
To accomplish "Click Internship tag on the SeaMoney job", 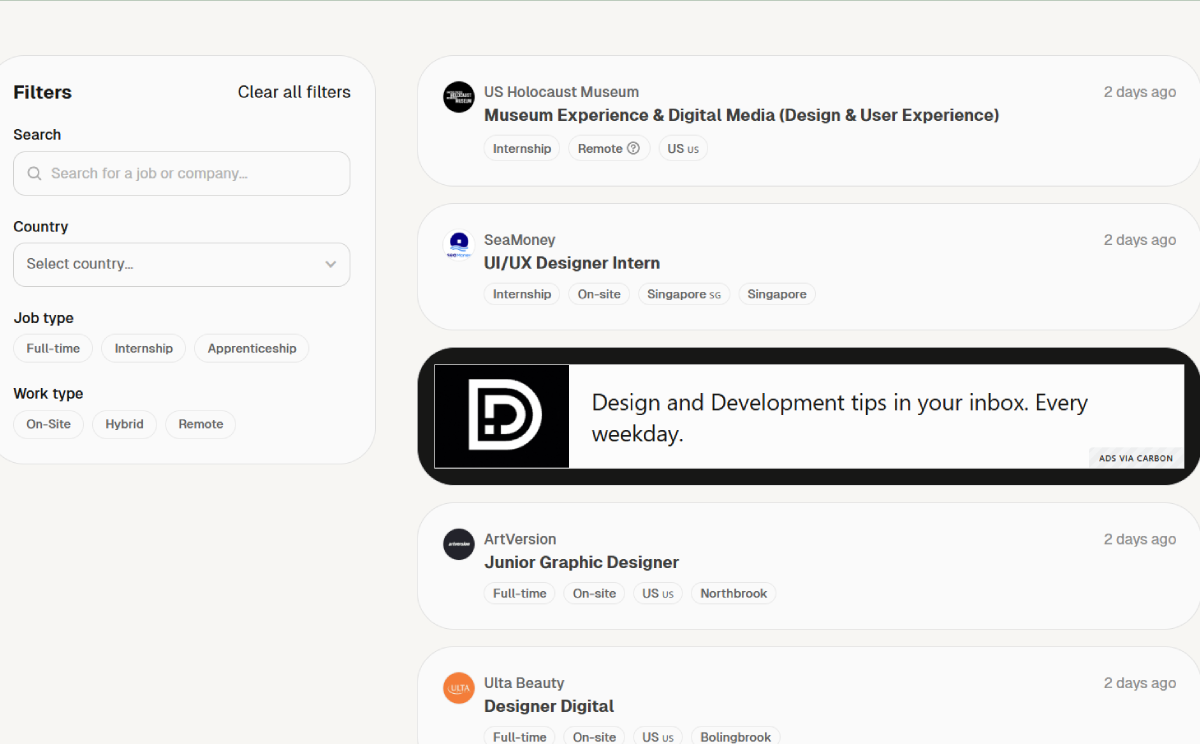I will pos(522,294).
